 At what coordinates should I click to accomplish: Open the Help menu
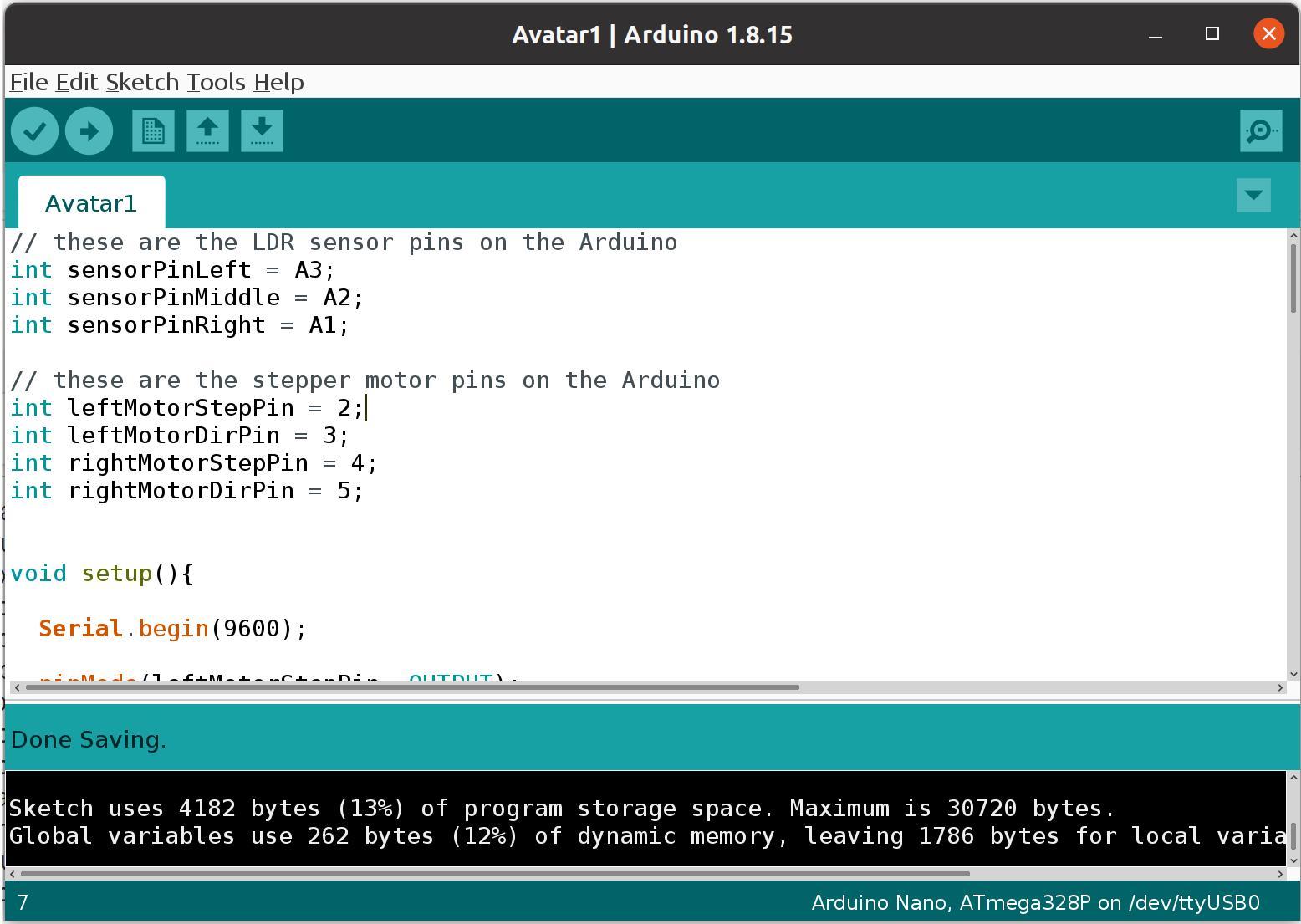[x=278, y=82]
